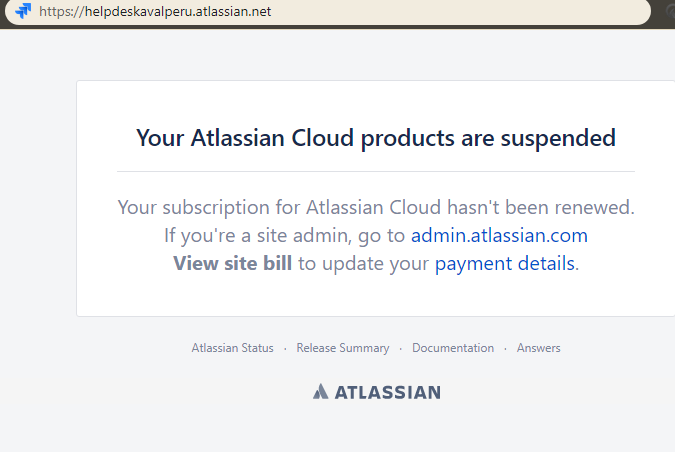Click the ATLASSIAN wordmark text in footer
This screenshot has height=452, width=675.
(387, 392)
